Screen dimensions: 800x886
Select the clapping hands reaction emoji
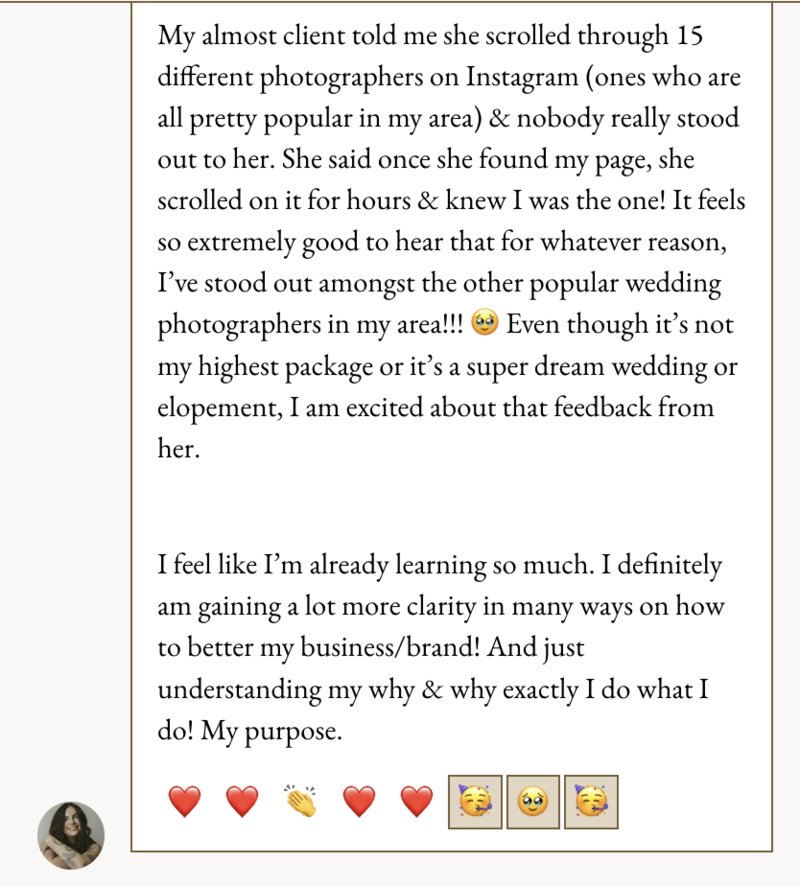click(x=300, y=801)
